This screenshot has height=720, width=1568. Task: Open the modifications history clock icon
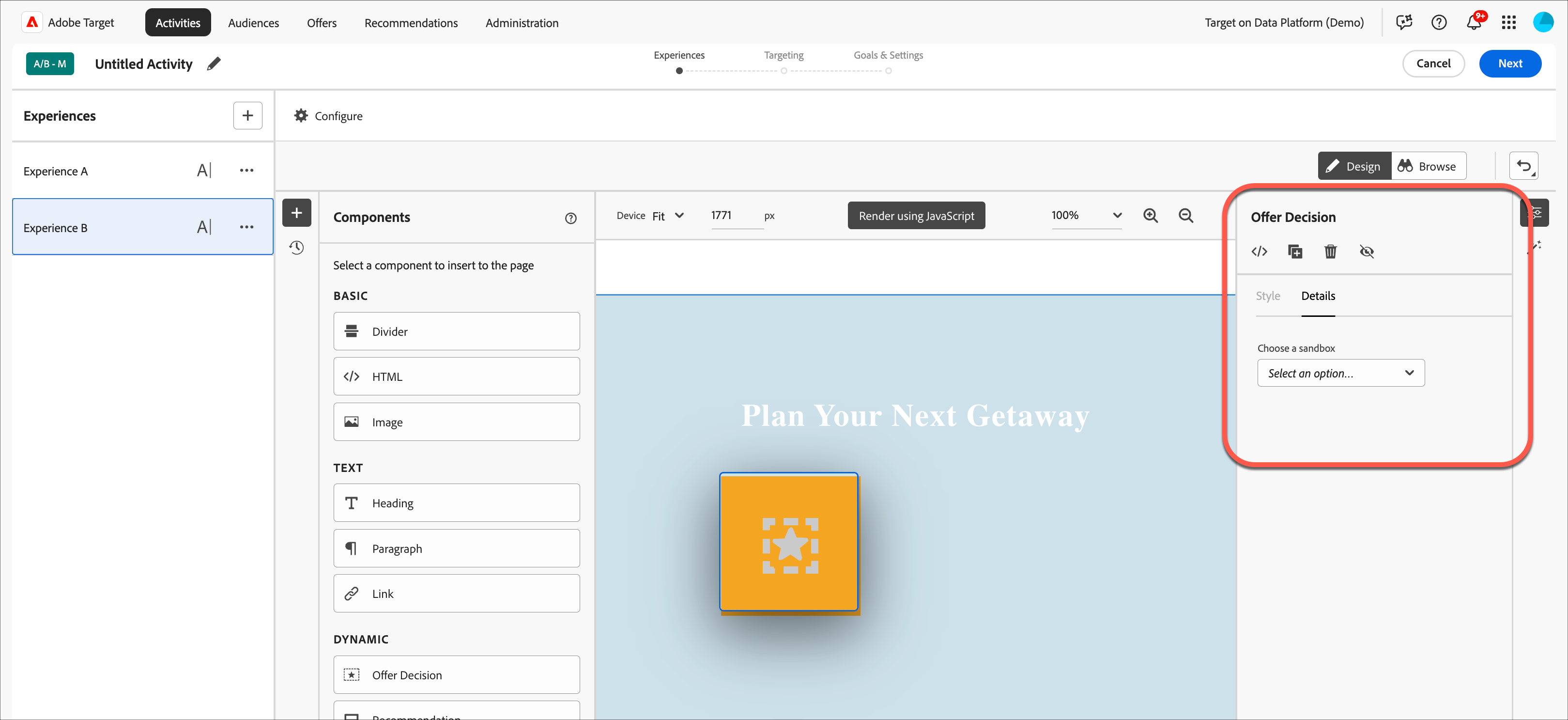click(296, 248)
